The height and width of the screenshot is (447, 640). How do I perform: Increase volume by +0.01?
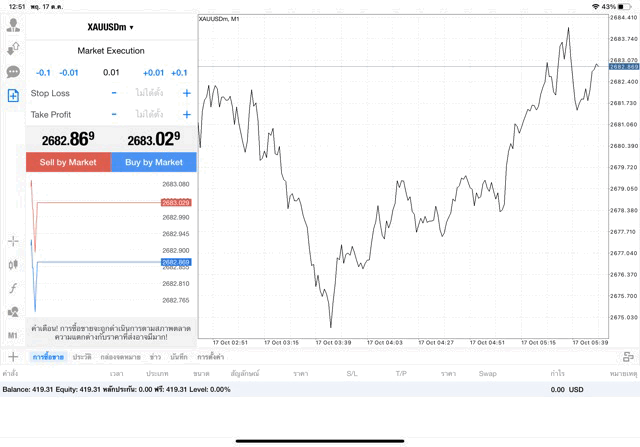pyautogui.click(x=153, y=72)
